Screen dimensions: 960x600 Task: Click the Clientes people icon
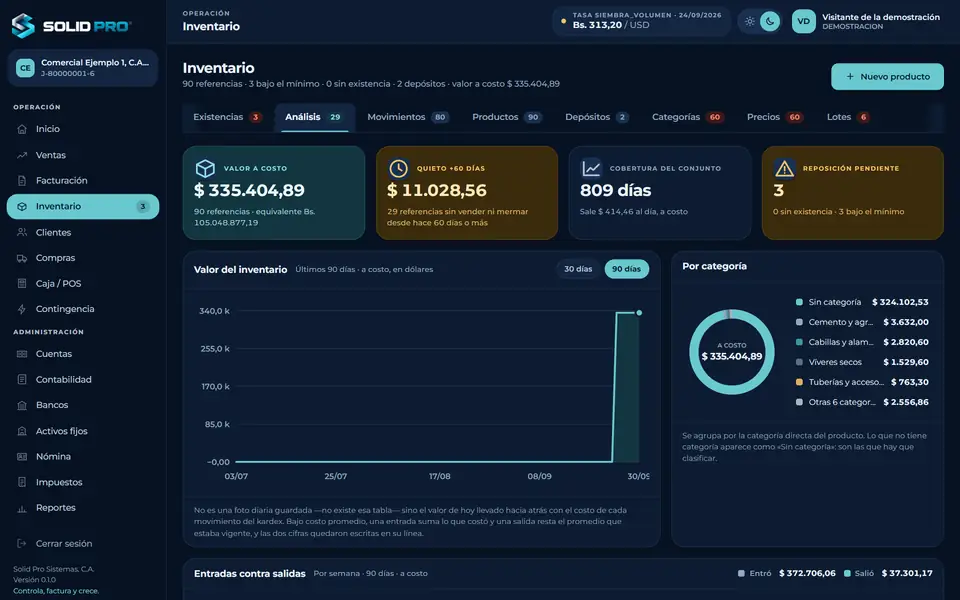pyautogui.click(x=22, y=232)
